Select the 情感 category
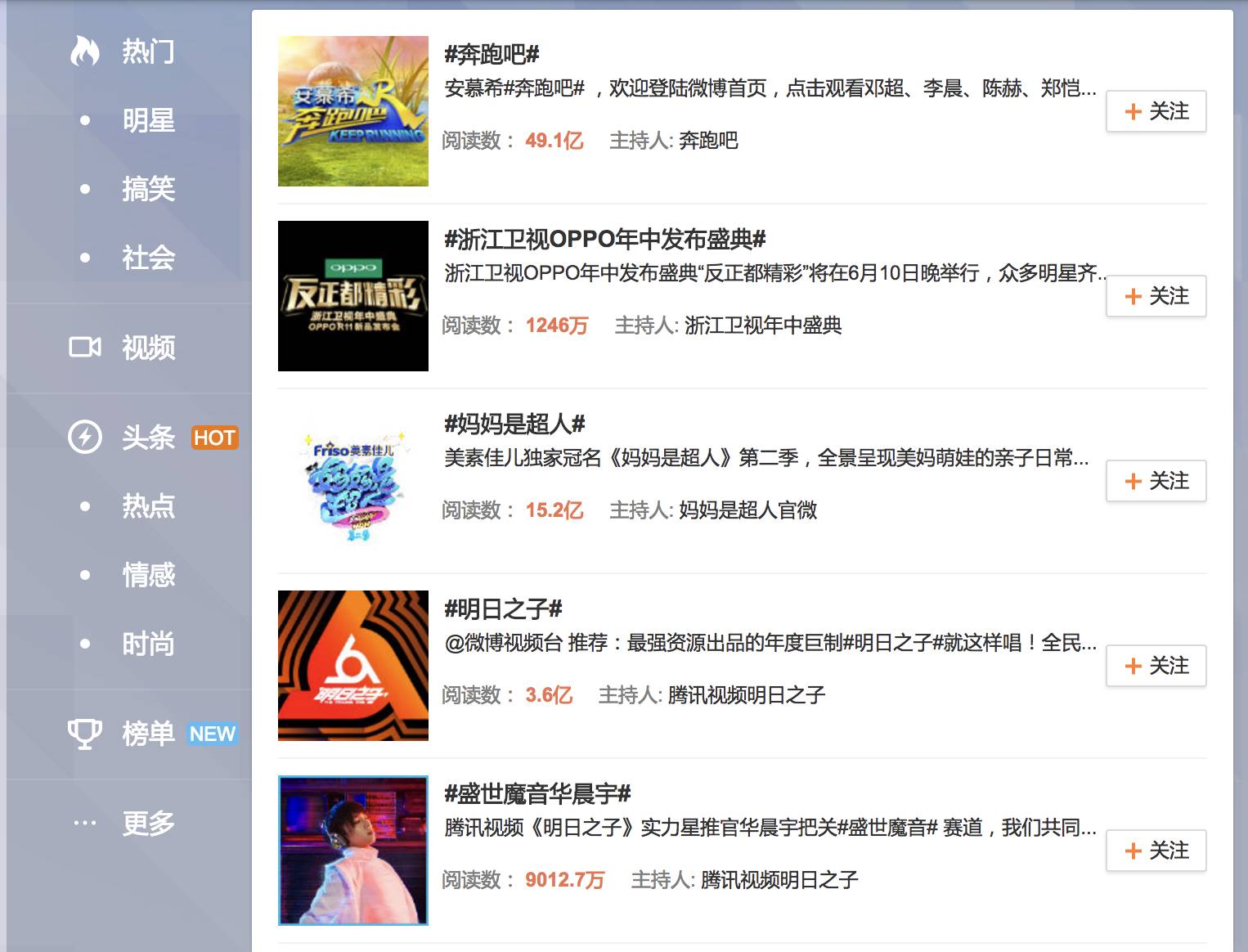The height and width of the screenshot is (952, 1248). 148,575
